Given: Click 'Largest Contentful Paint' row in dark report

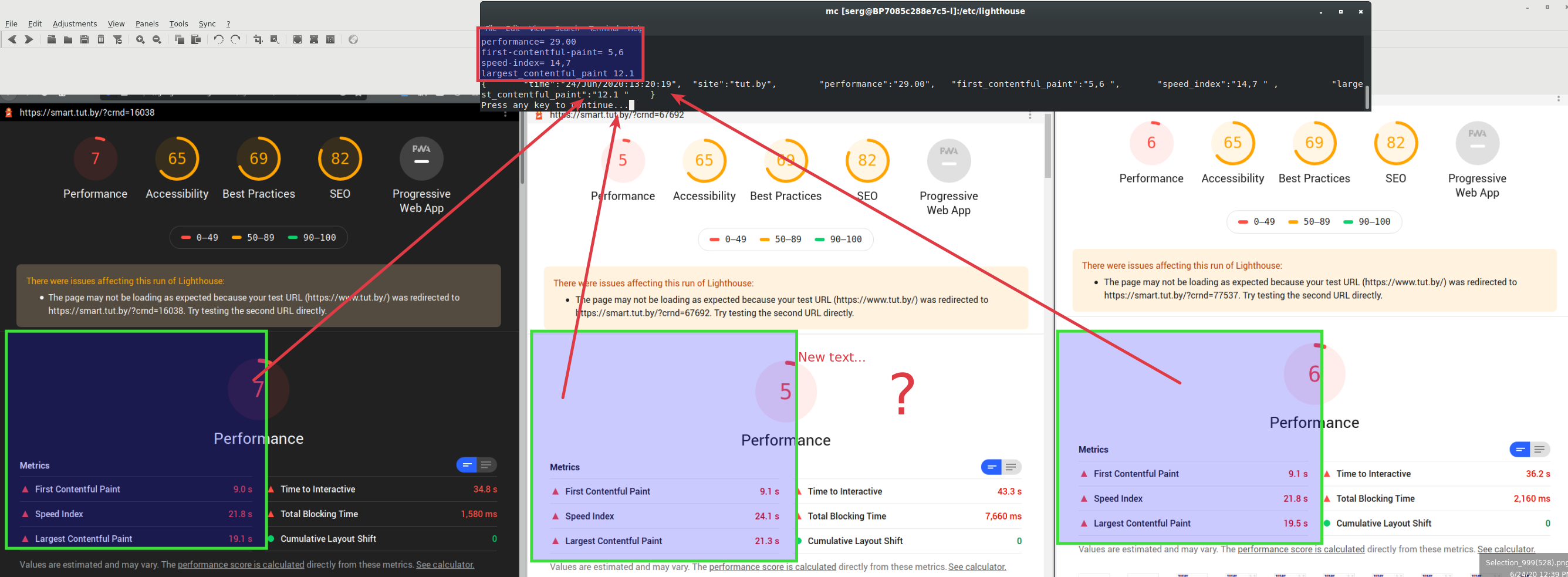Looking at the screenshot, I should [136, 539].
